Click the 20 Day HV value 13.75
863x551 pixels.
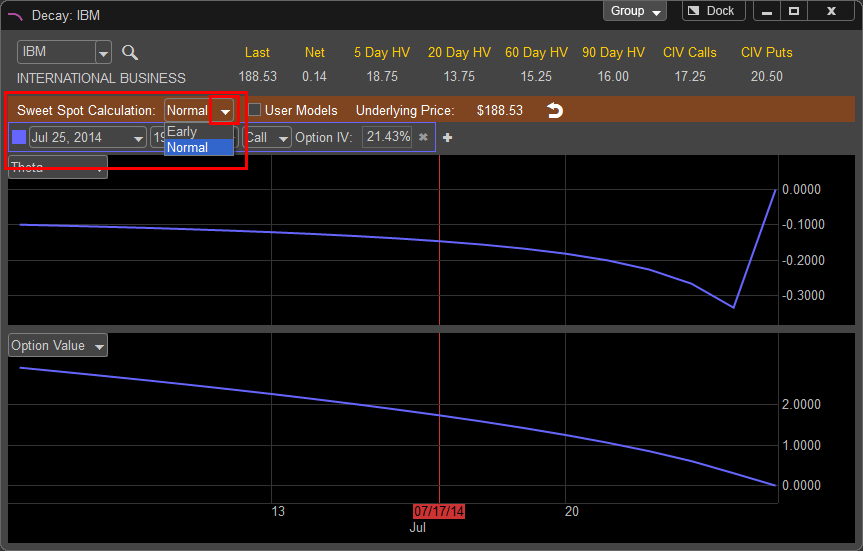click(x=458, y=77)
